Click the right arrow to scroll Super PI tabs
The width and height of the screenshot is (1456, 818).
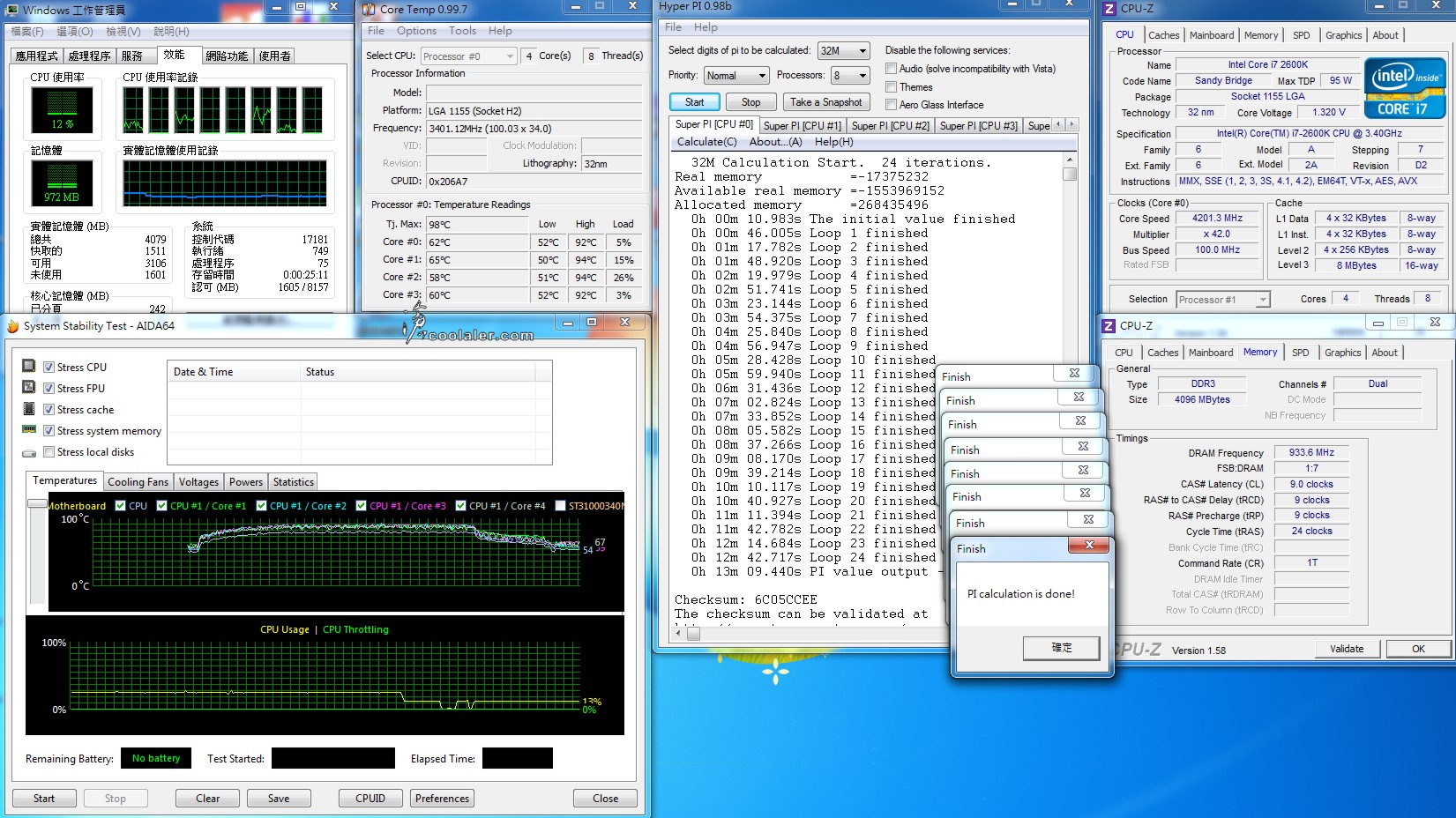[1072, 124]
